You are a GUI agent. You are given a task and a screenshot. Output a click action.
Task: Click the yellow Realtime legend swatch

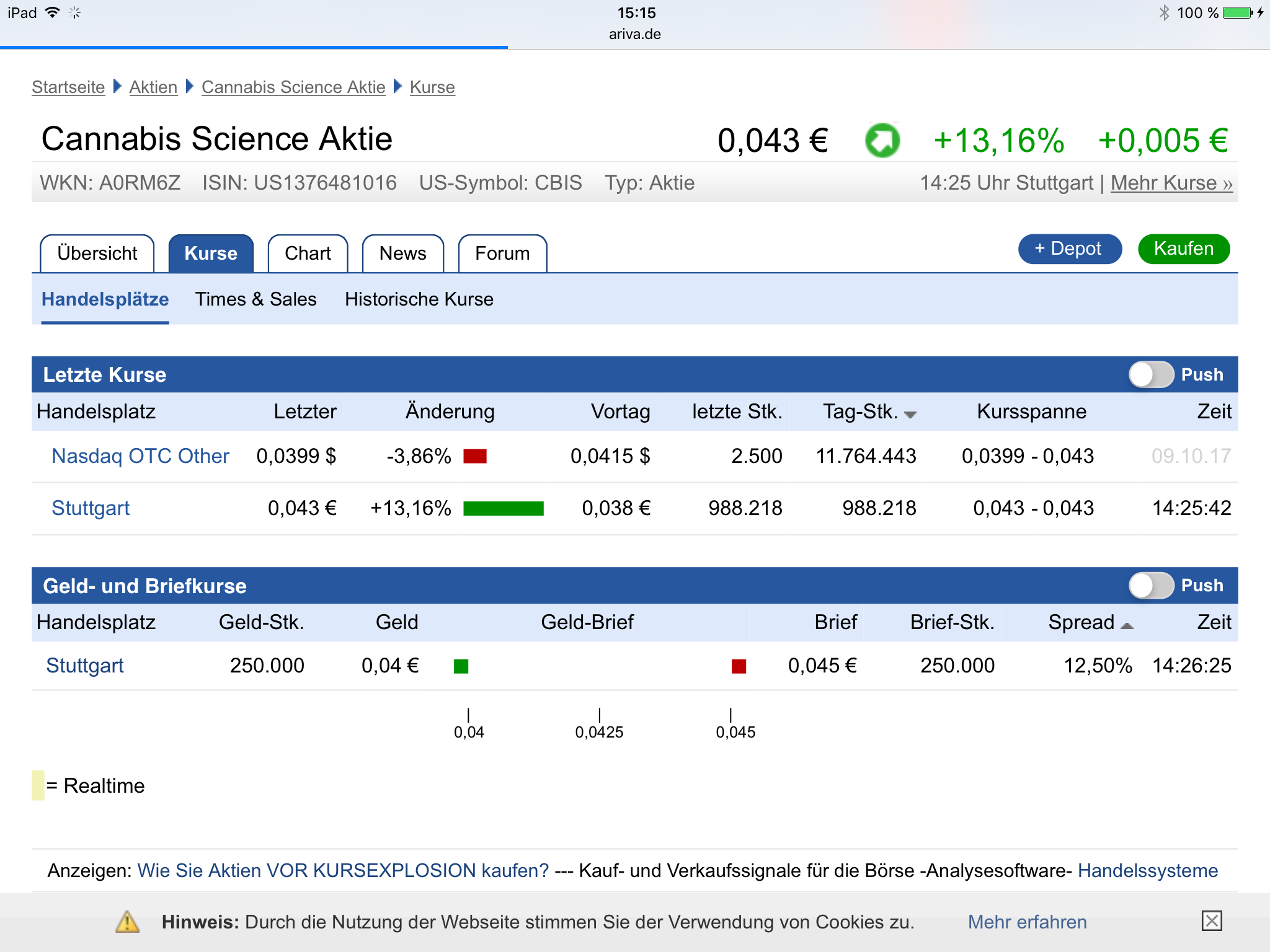click(x=38, y=785)
